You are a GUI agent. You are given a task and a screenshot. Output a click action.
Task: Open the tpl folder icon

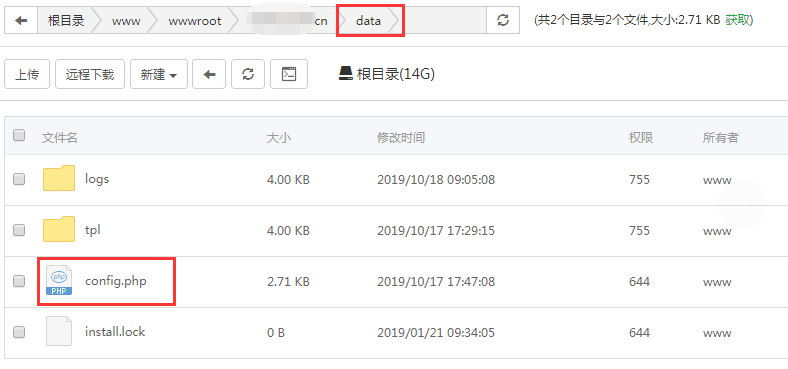(59, 230)
